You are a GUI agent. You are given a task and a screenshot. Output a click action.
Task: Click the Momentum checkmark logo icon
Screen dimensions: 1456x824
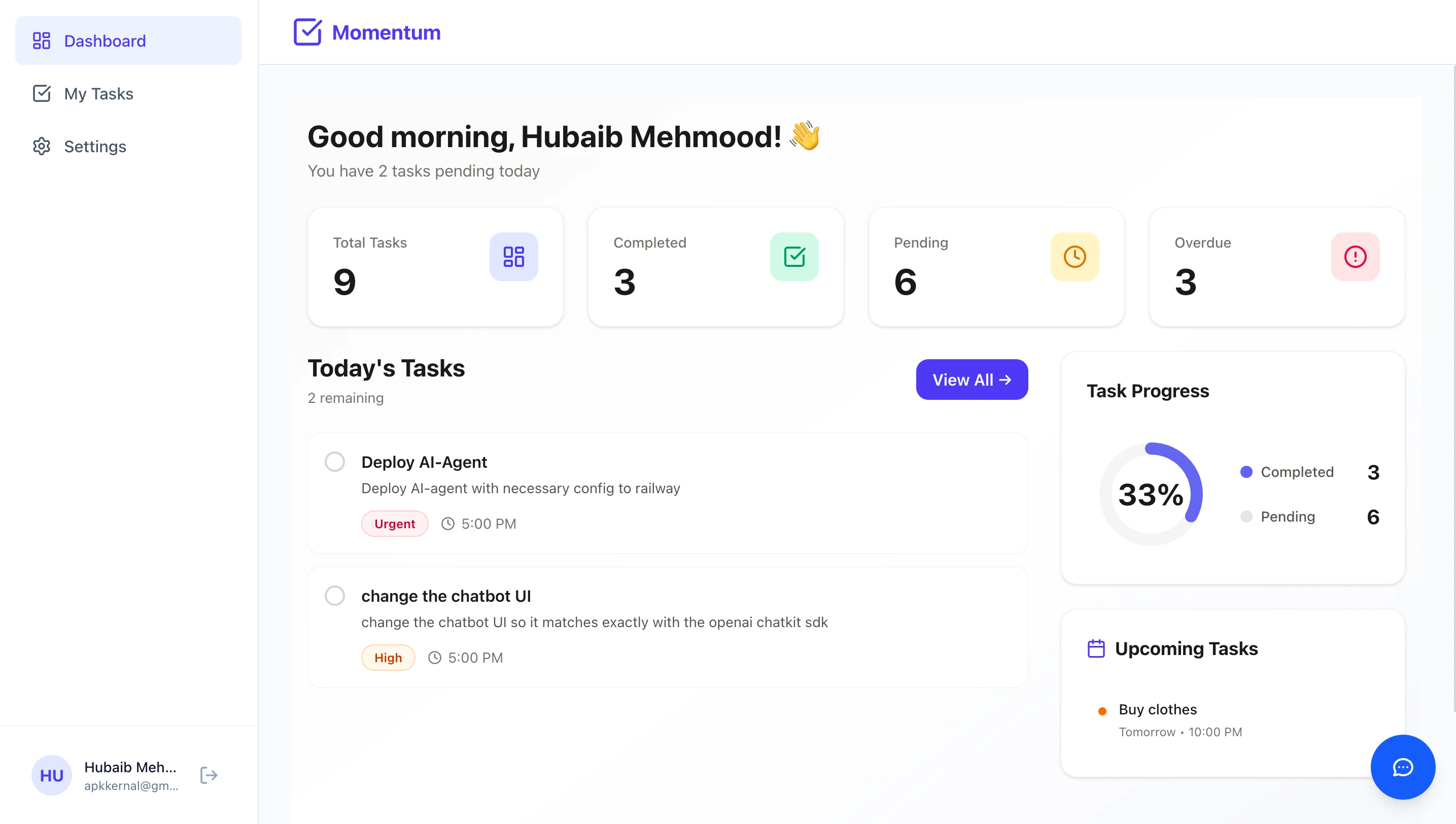tap(307, 32)
